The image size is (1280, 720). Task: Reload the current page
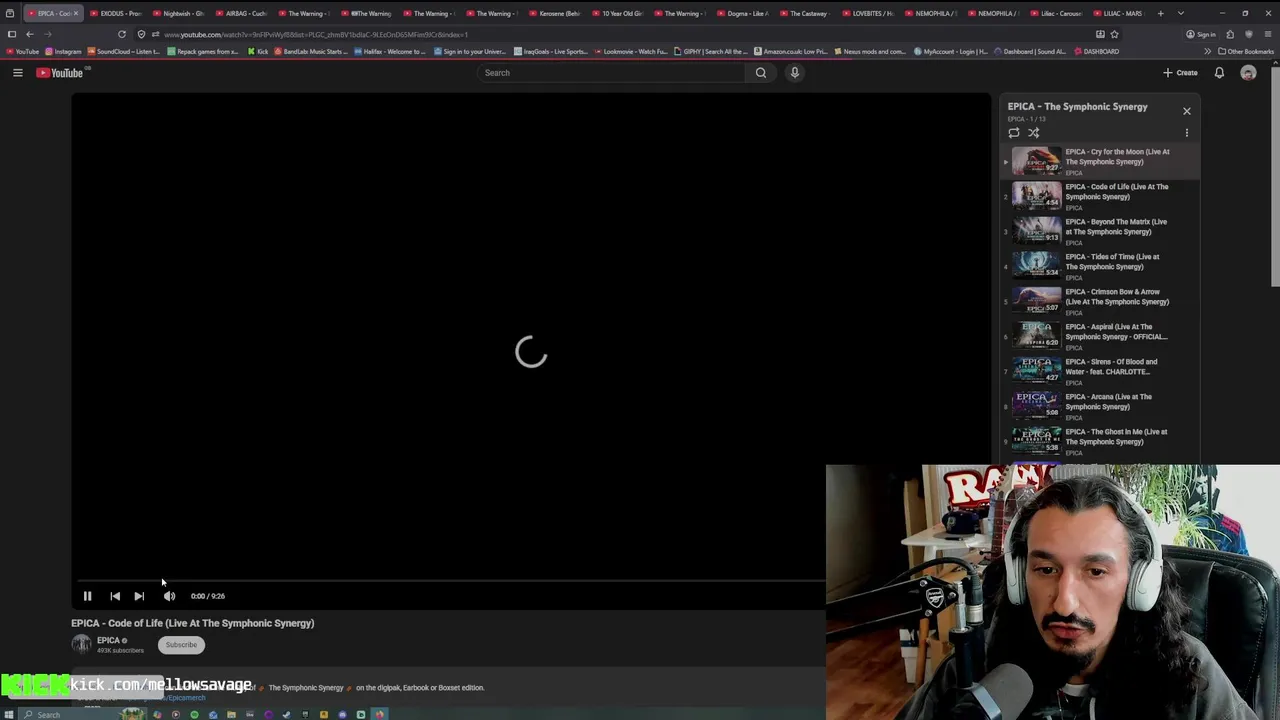click(122, 34)
